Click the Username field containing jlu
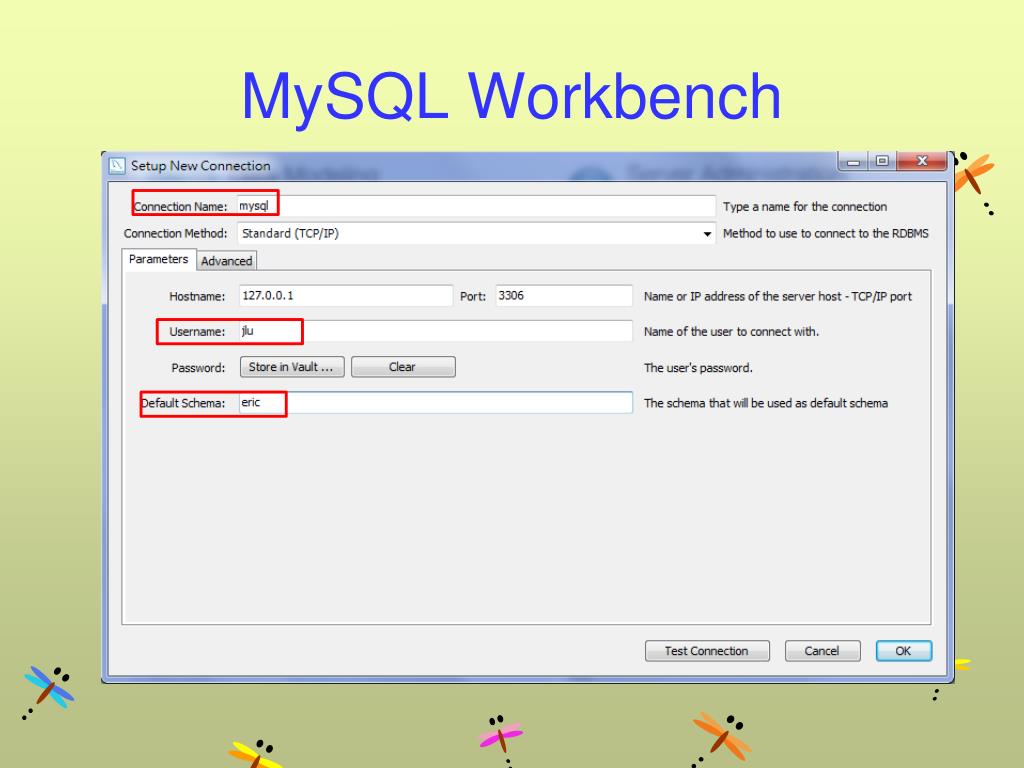The image size is (1024, 768). (x=436, y=331)
